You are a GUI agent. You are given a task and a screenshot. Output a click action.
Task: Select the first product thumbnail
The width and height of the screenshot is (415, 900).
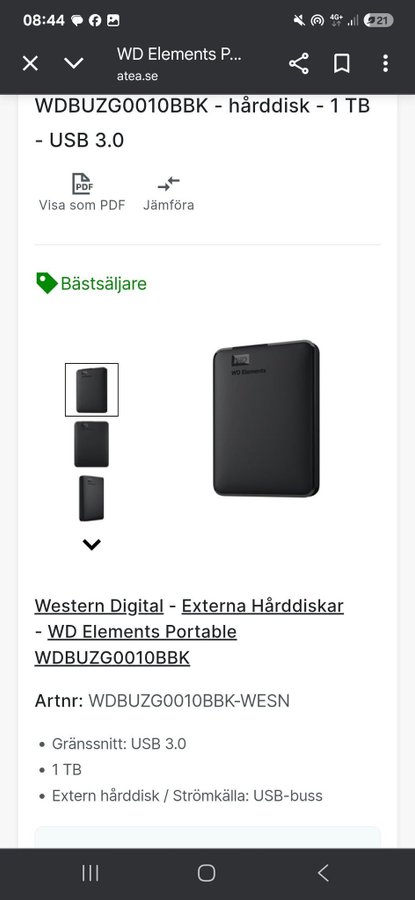92,390
